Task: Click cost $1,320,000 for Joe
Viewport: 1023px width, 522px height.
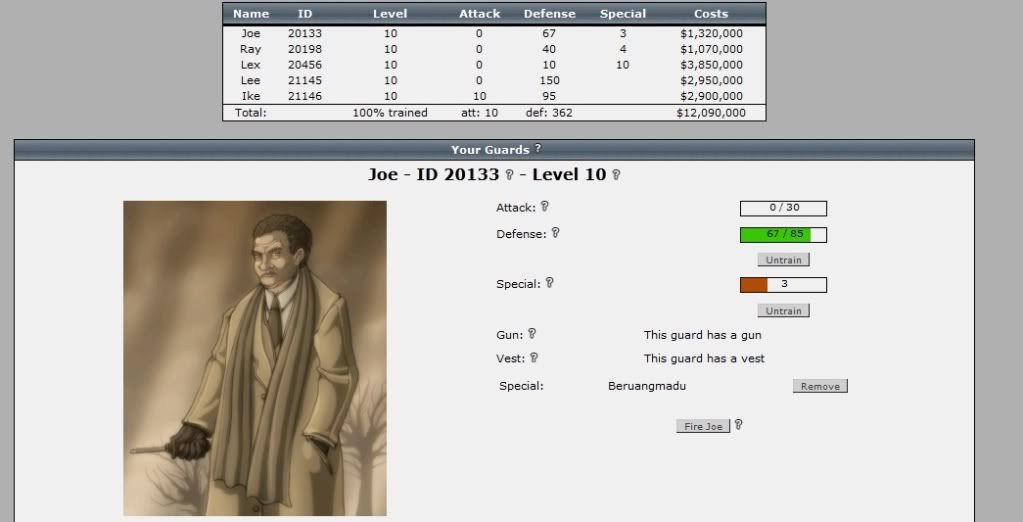Action: coord(711,33)
